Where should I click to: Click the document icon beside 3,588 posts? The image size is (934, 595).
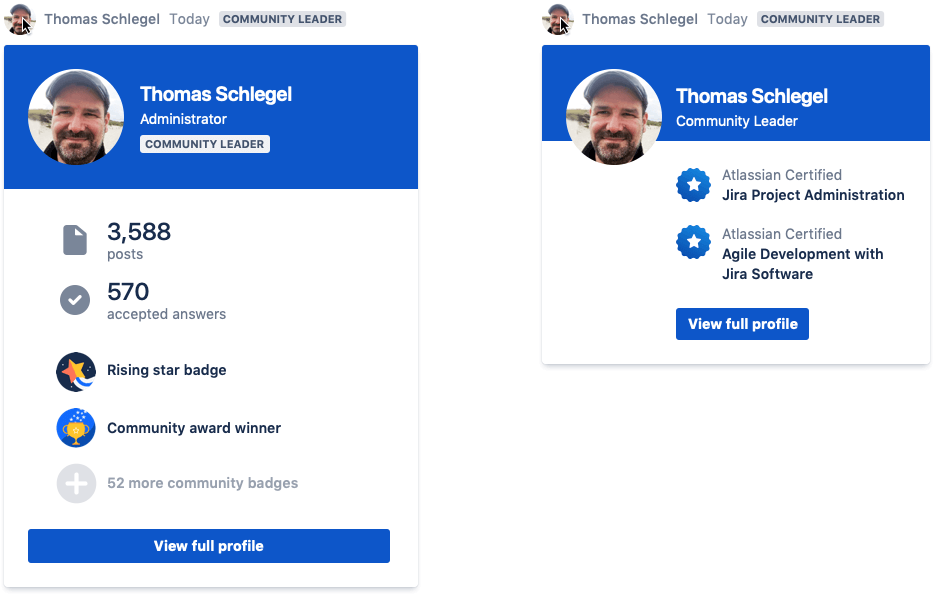click(75, 240)
